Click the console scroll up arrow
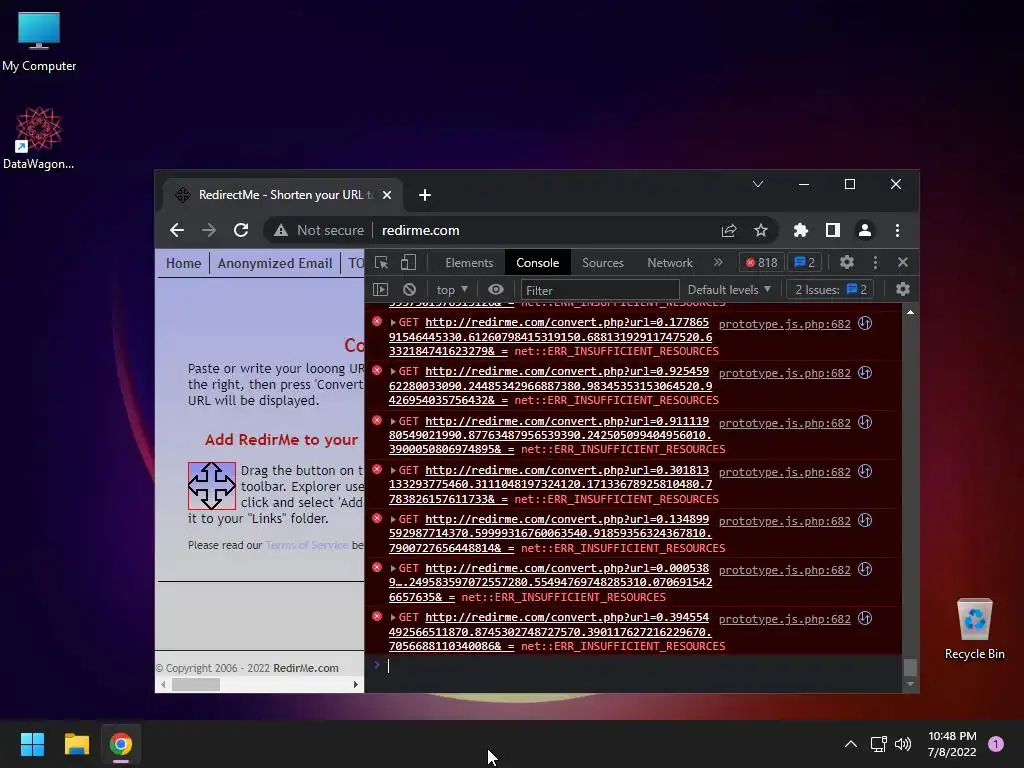Viewport: 1024px width, 768px height. tap(910, 313)
